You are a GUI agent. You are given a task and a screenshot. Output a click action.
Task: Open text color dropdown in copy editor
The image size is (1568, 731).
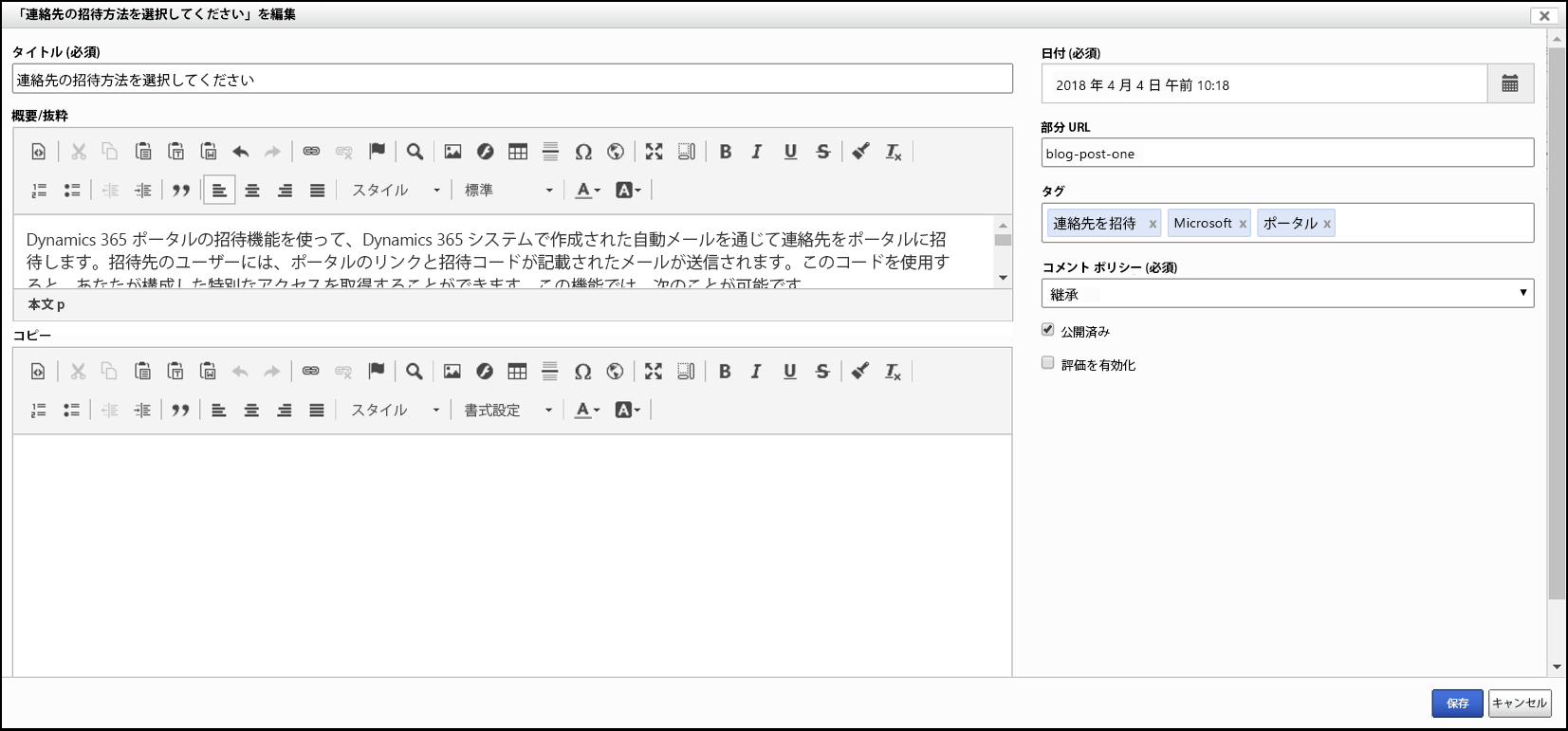[x=587, y=411]
